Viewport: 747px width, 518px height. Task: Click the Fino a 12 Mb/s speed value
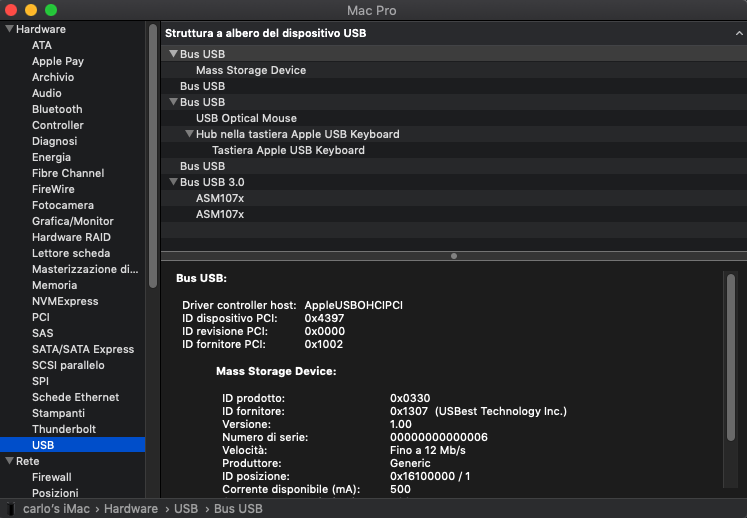(428, 450)
